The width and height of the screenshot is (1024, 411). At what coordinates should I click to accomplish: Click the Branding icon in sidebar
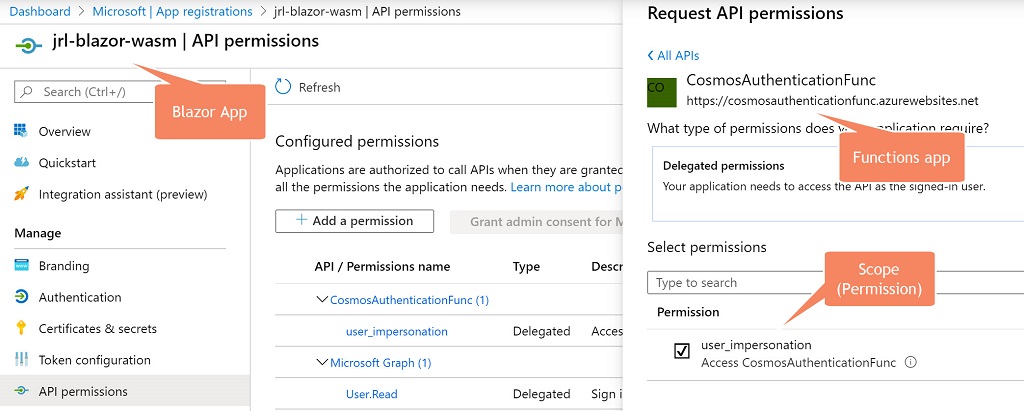(21, 265)
